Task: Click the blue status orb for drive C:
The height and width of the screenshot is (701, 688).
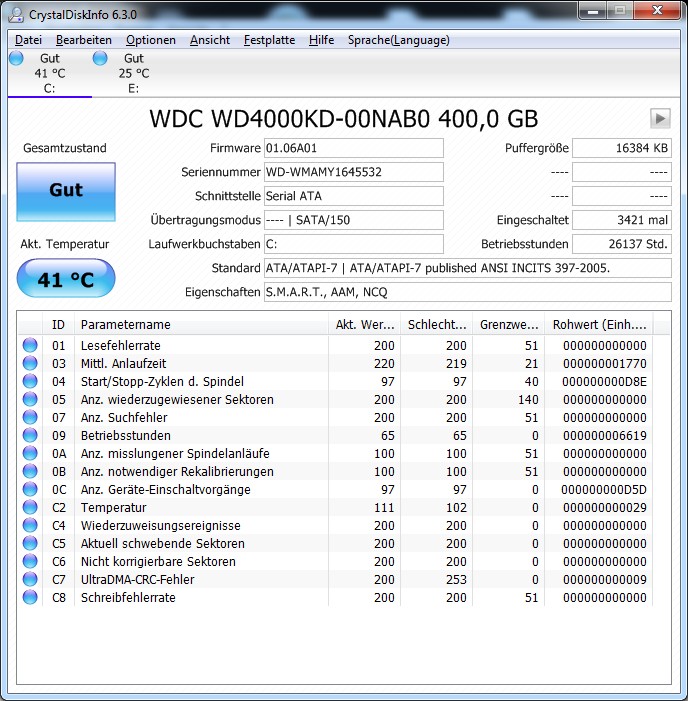Action: [16, 58]
